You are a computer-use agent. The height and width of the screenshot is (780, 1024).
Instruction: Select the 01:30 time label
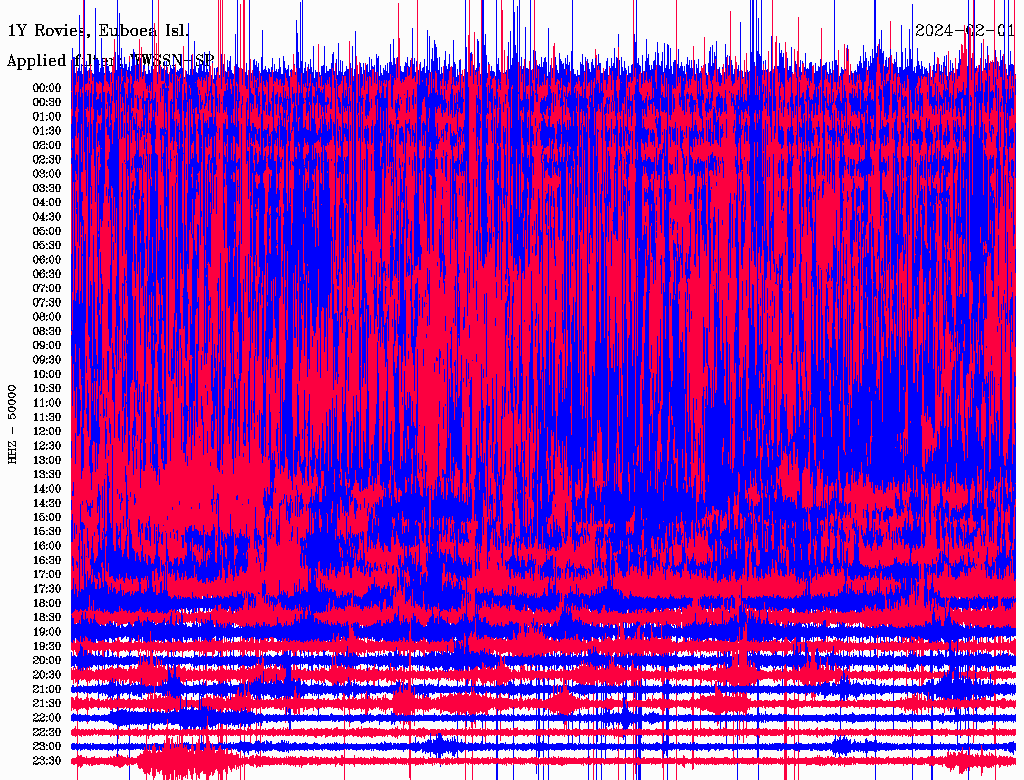47,131
